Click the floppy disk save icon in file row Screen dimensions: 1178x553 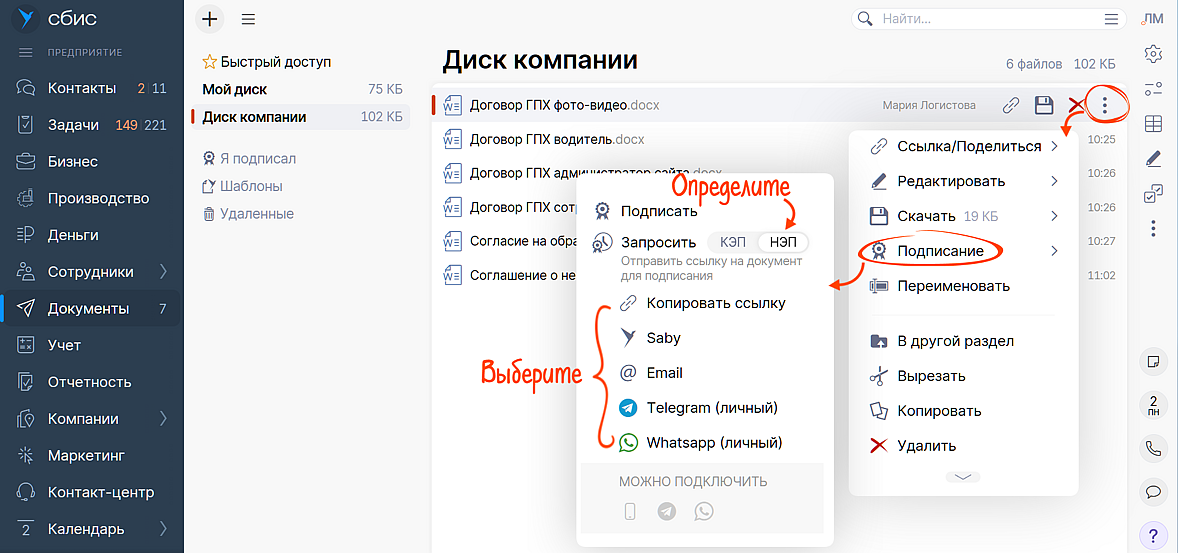click(1044, 105)
